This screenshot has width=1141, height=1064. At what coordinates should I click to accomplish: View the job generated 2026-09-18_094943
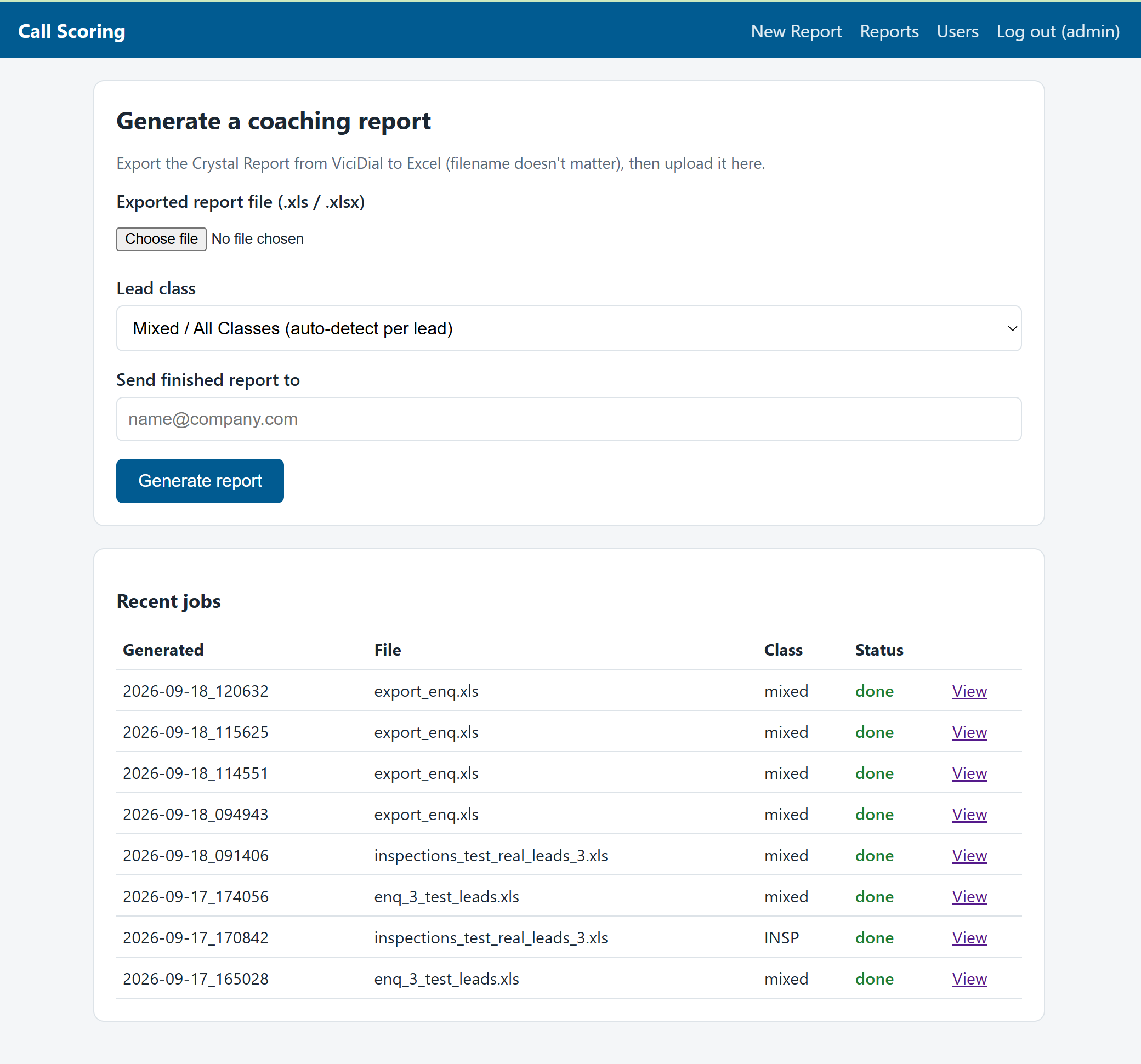(969, 815)
